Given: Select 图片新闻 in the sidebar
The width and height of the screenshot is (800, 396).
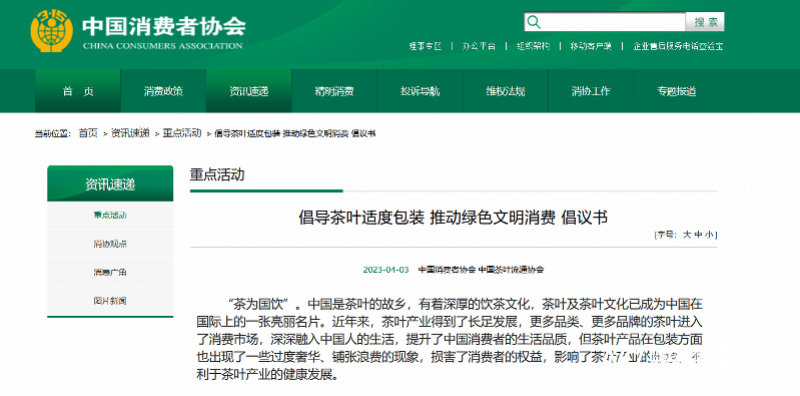Looking at the screenshot, I should tap(110, 301).
